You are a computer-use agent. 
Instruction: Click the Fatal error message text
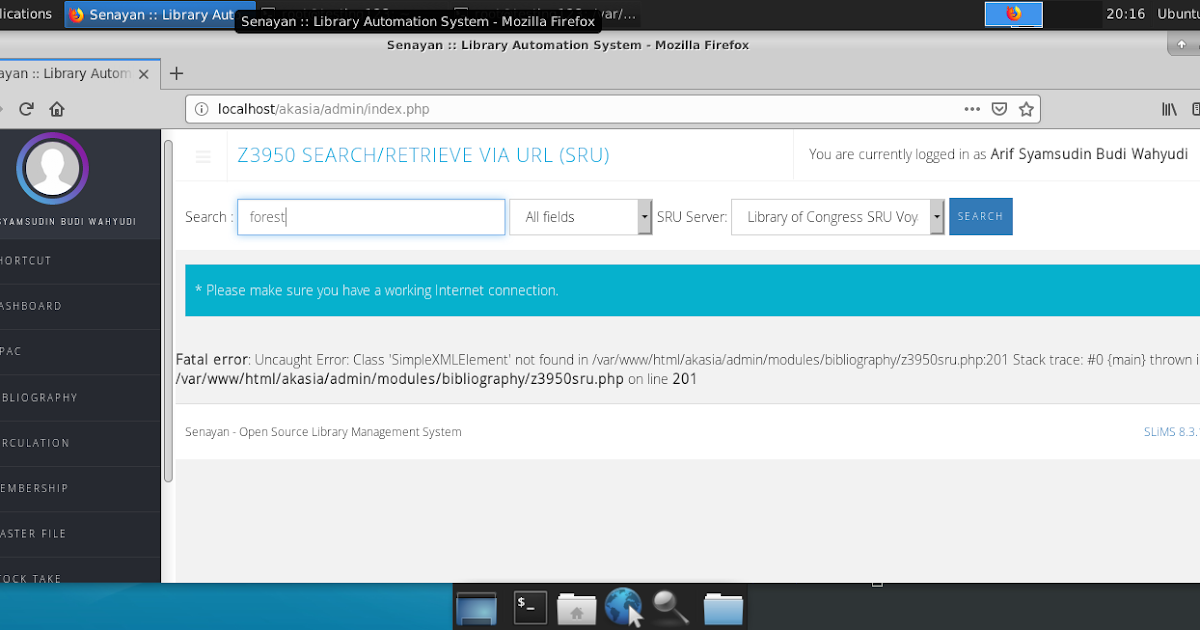(686, 369)
